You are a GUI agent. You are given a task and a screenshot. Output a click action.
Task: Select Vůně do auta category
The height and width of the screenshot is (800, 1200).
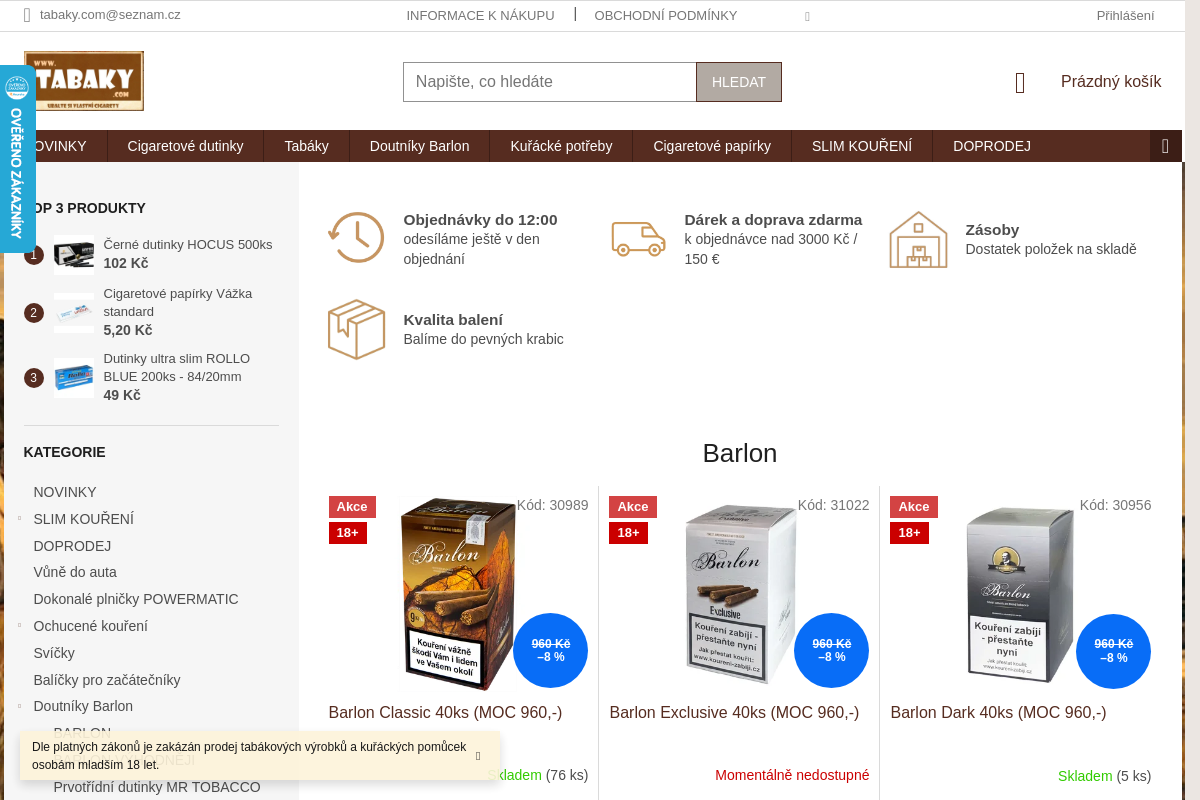pyautogui.click(x=75, y=572)
